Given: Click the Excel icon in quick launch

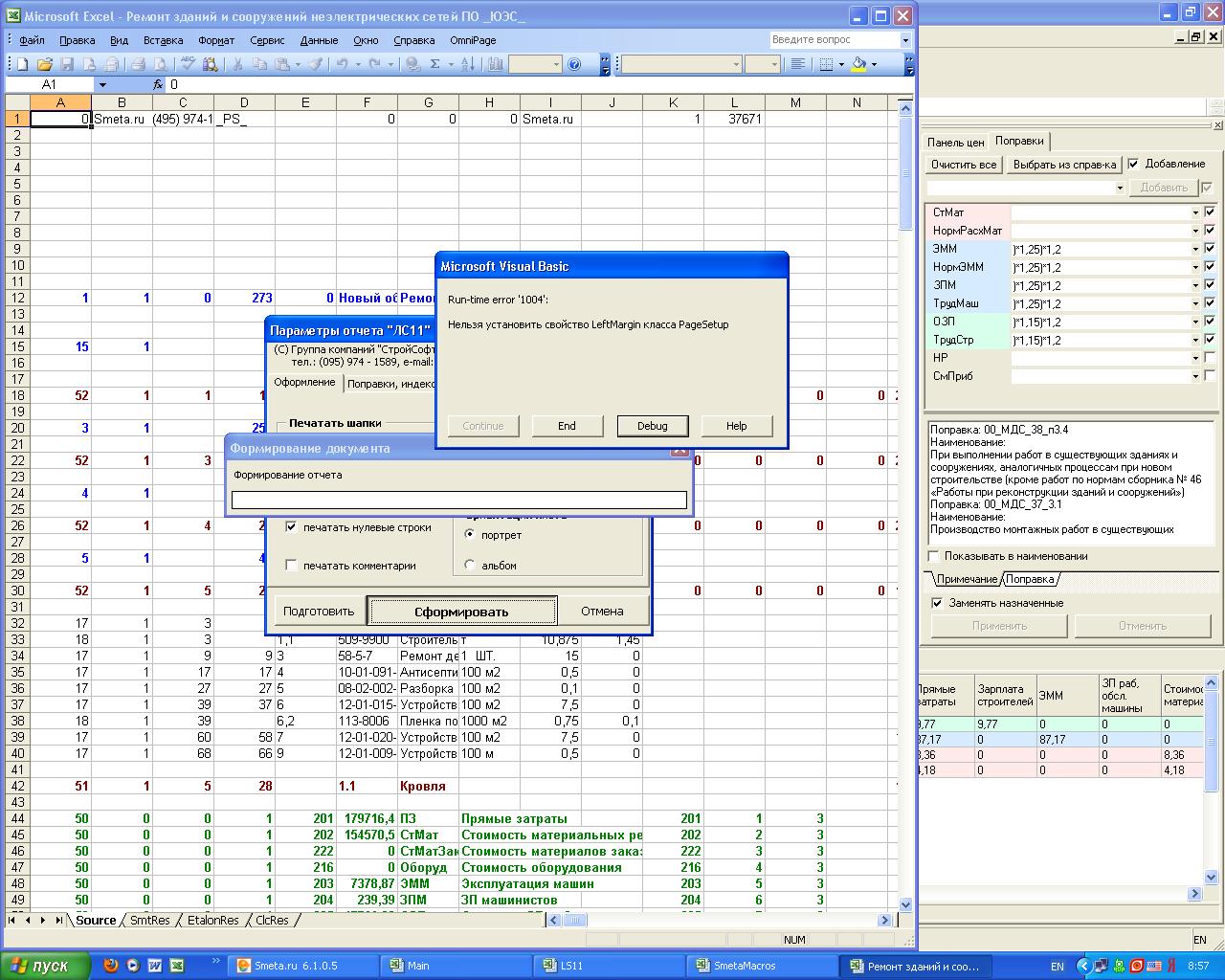Looking at the screenshot, I should point(177,966).
